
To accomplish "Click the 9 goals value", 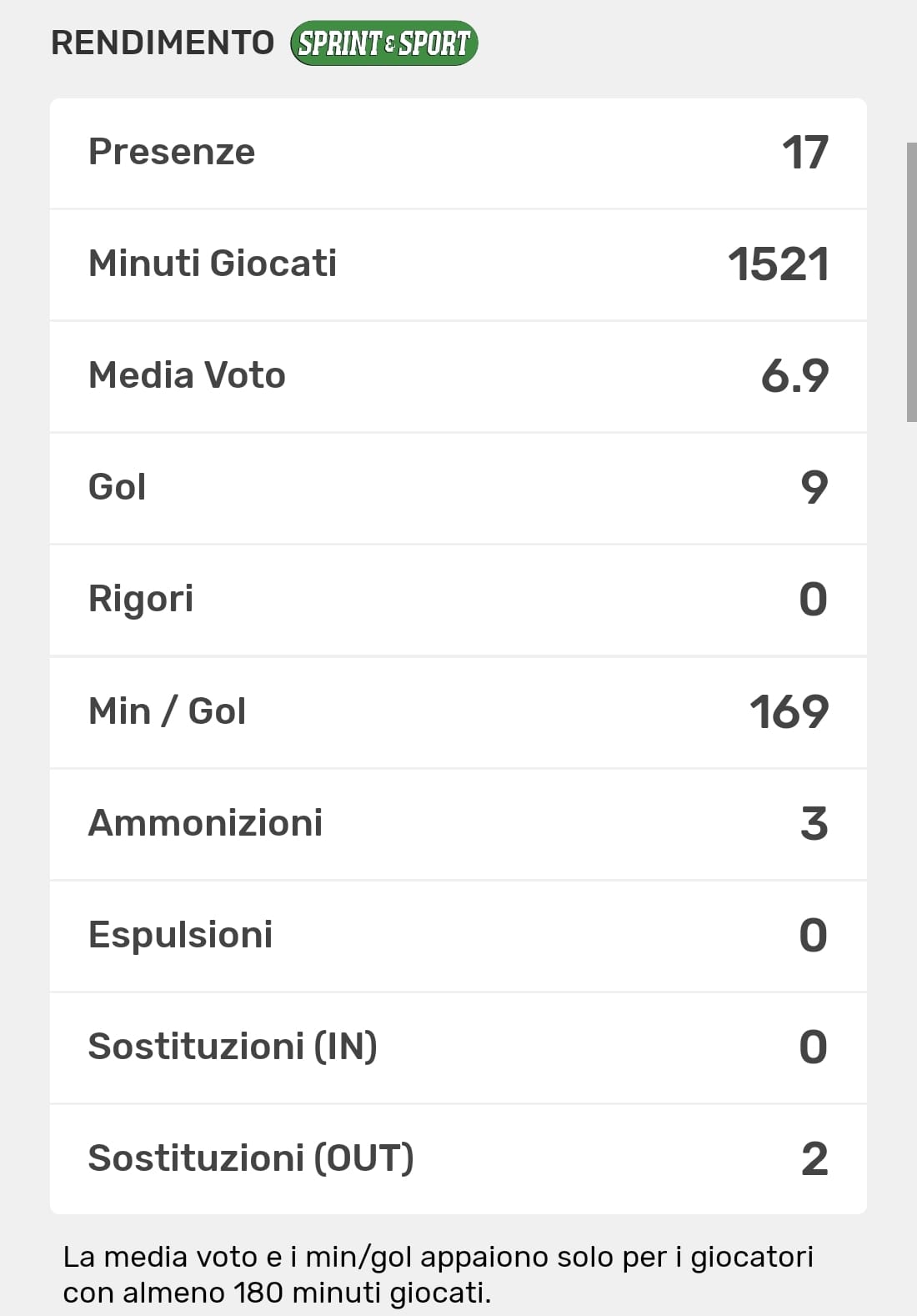I will click(x=814, y=488).
